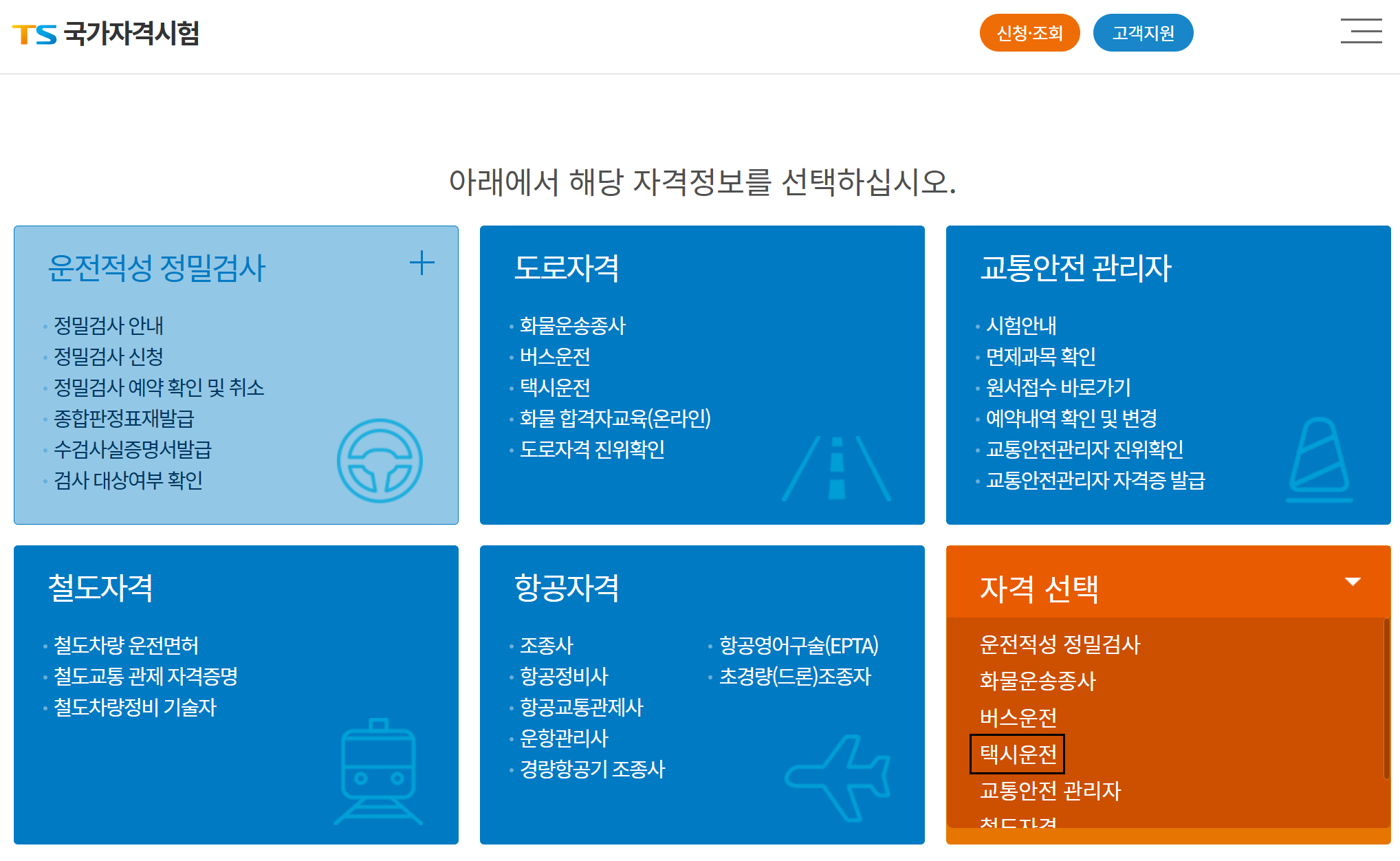This screenshot has width=1400, height=861.
Task: Open 초경량(드론)조종자 link
Action: pos(795,676)
